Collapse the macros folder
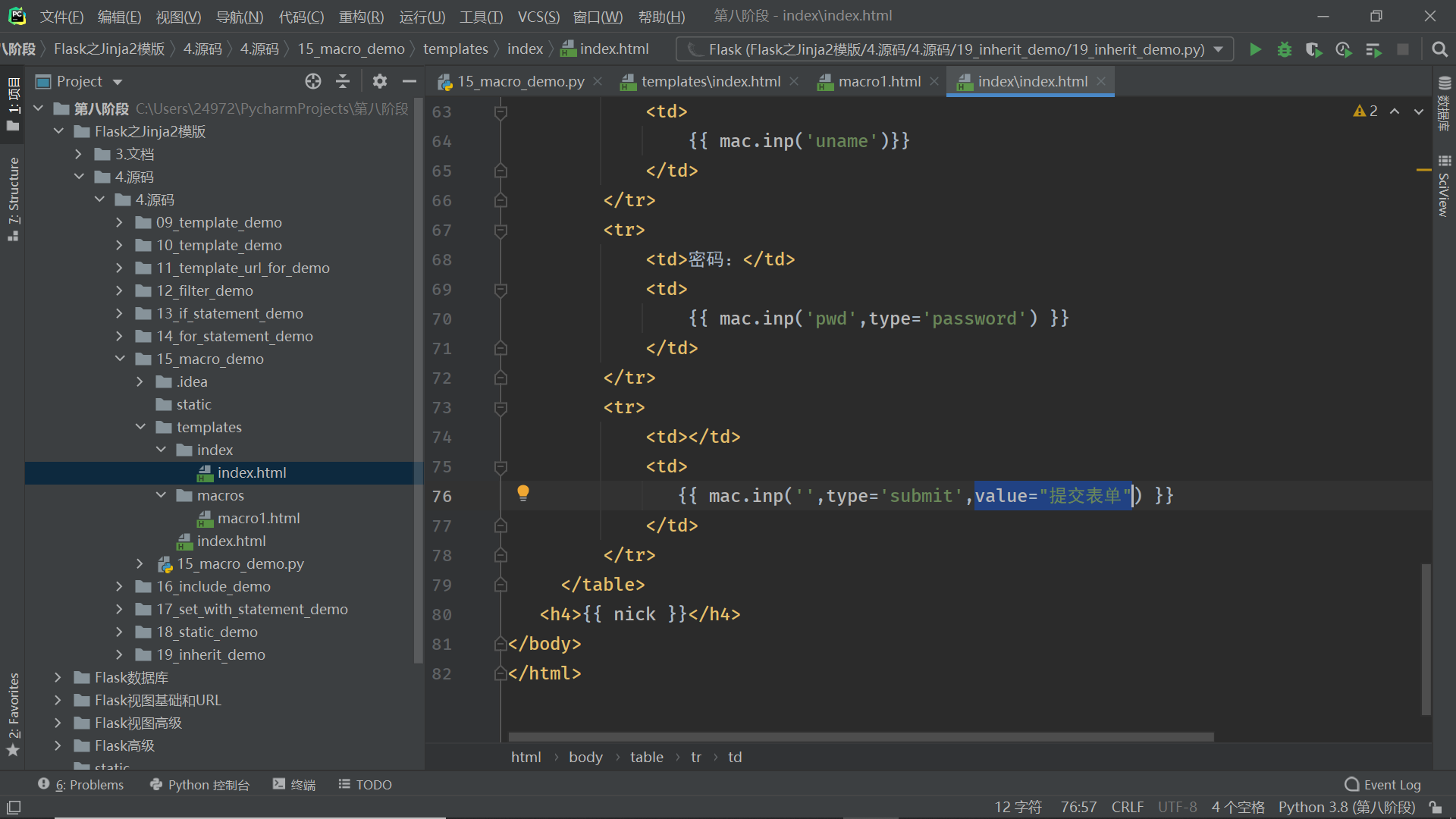The height and width of the screenshot is (819, 1456). pos(161,495)
